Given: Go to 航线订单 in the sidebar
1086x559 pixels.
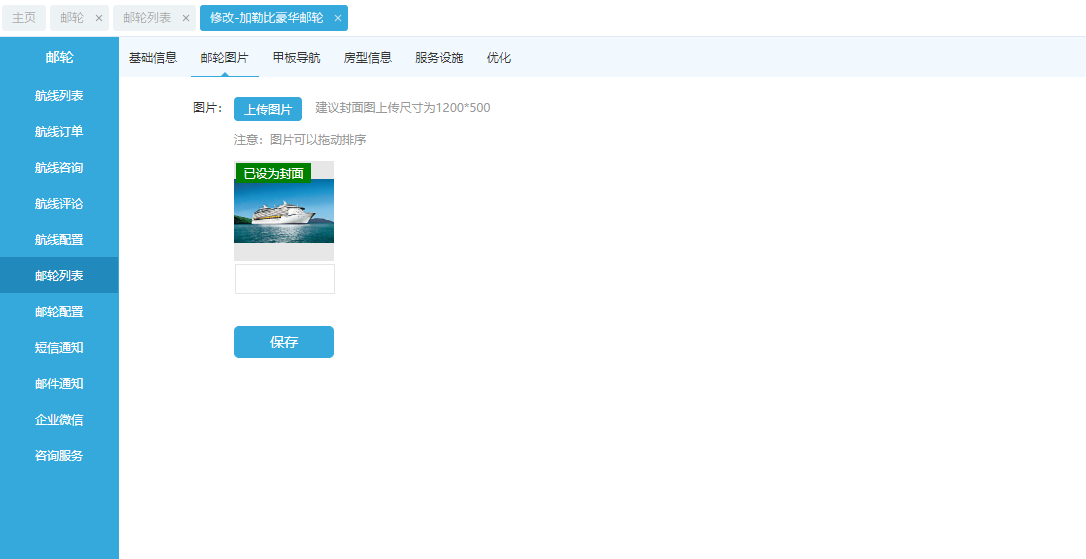Looking at the screenshot, I should (59, 132).
